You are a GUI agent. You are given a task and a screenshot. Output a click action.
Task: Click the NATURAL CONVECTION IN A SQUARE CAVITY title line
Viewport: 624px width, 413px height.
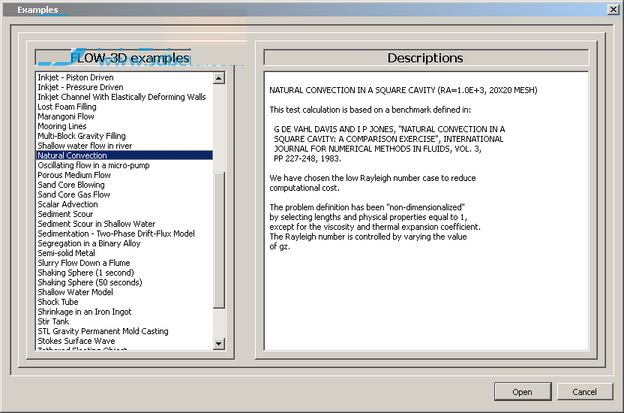(x=403, y=90)
